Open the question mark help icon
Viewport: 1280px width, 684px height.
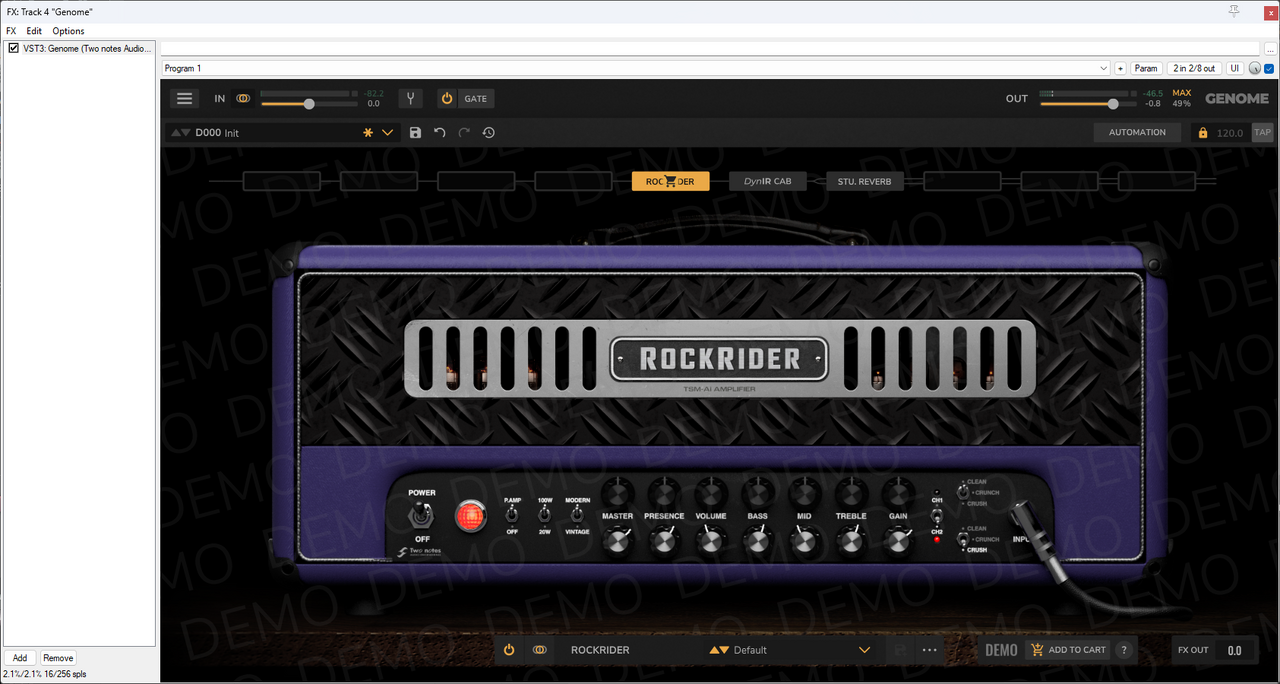click(x=1124, y=650)
